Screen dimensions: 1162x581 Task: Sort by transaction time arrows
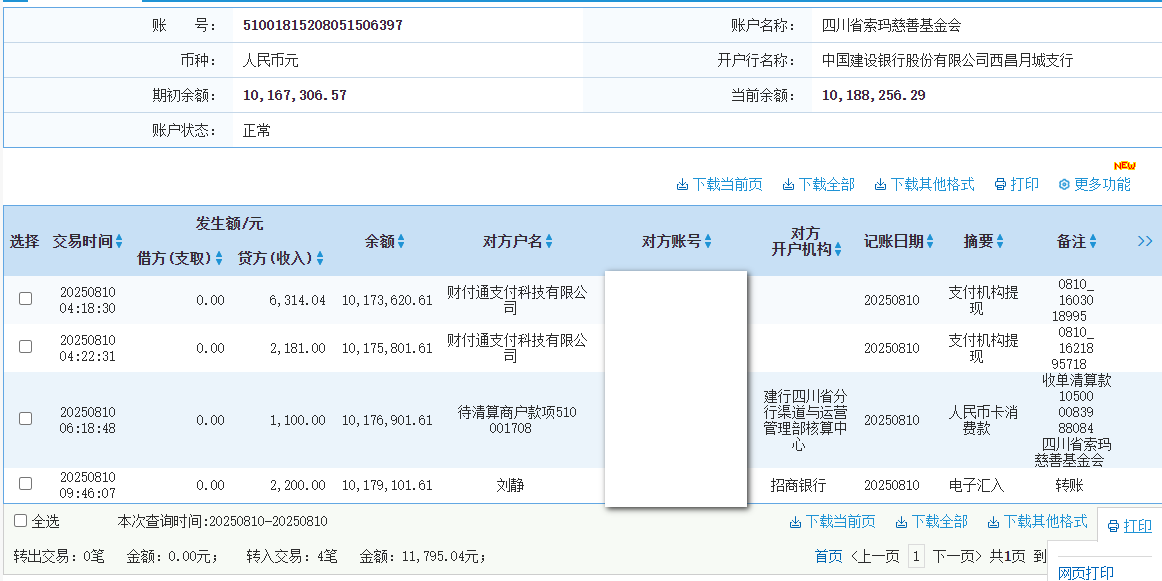tap(119, 242)
